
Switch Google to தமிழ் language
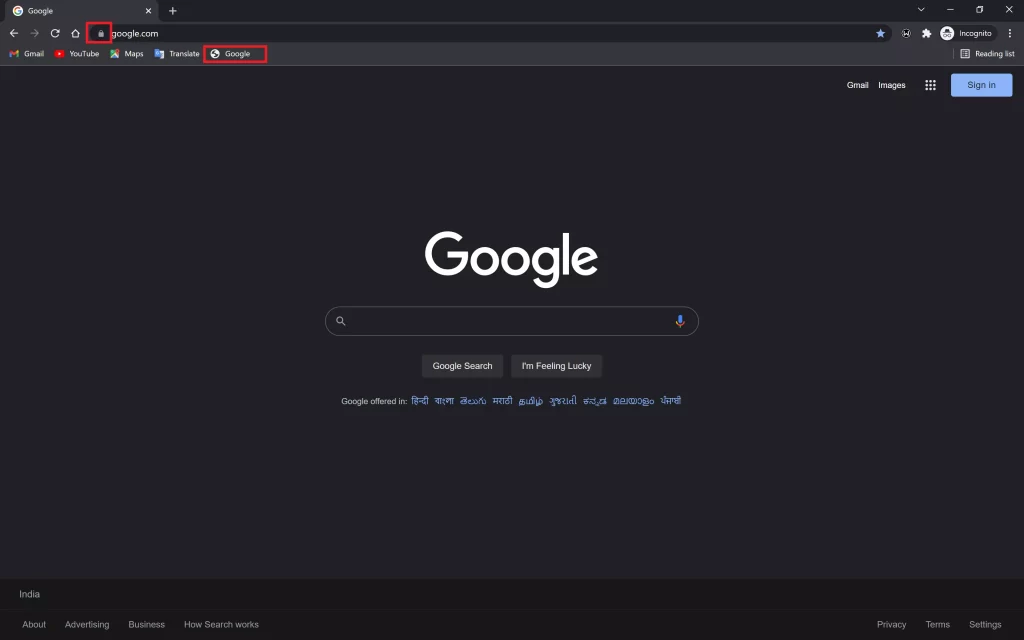530,400
